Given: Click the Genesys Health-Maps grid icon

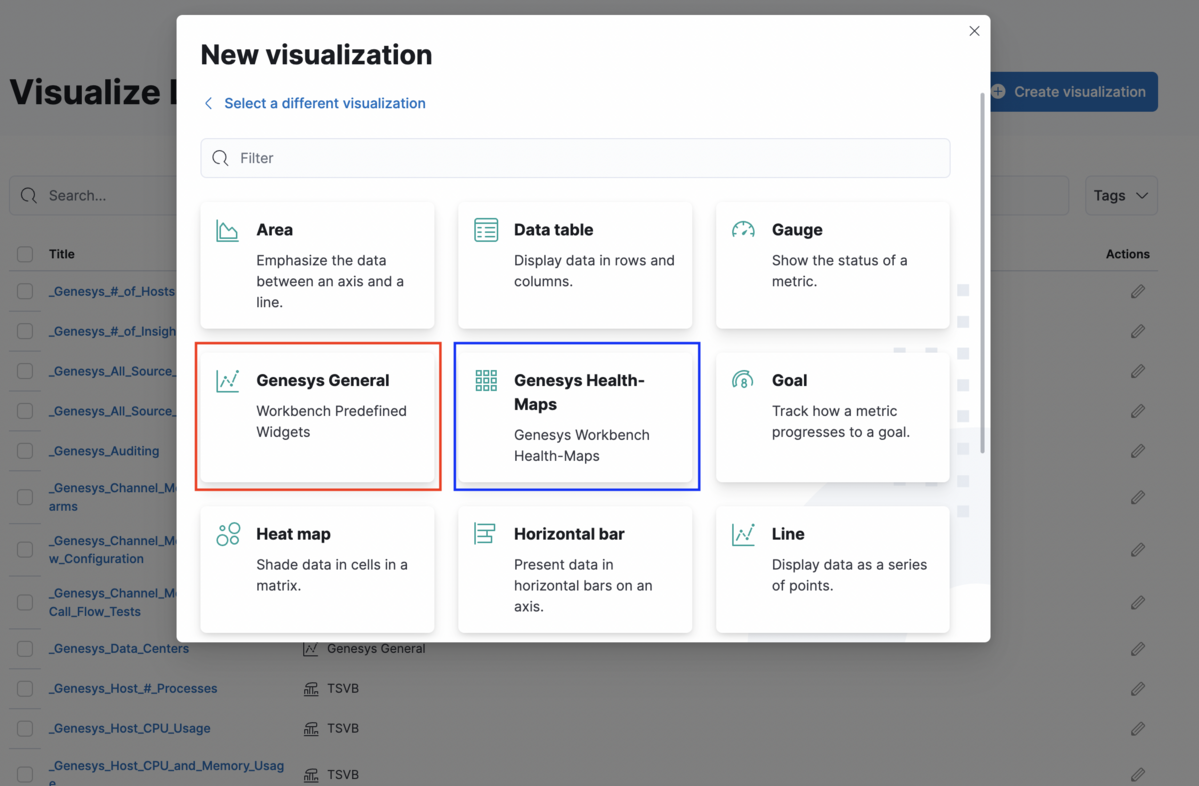Looking at the screenshot, I should tap(486, 380).
